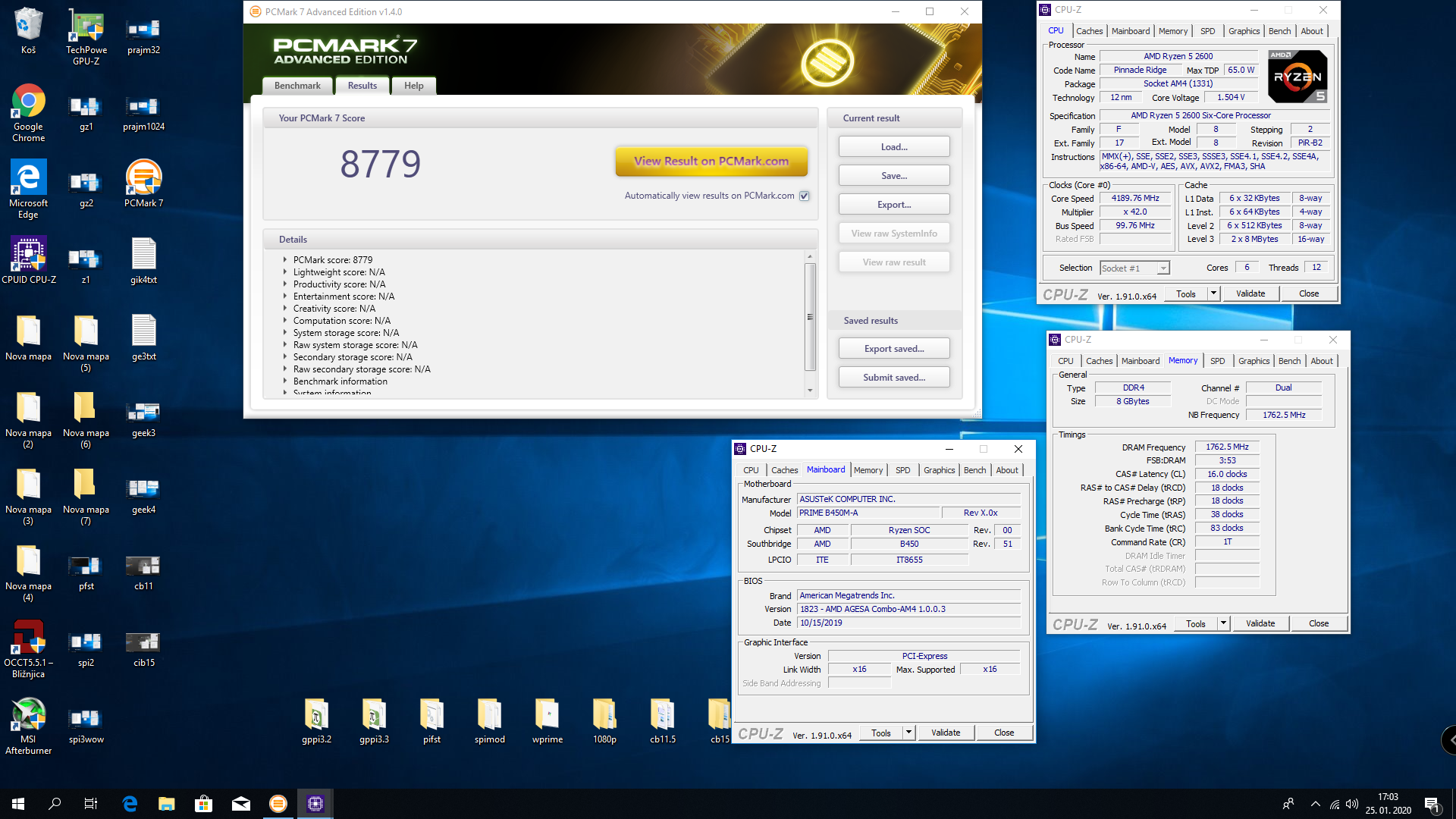Open the volume control tray icon

pyautogui.click(x=1352, y=804)
